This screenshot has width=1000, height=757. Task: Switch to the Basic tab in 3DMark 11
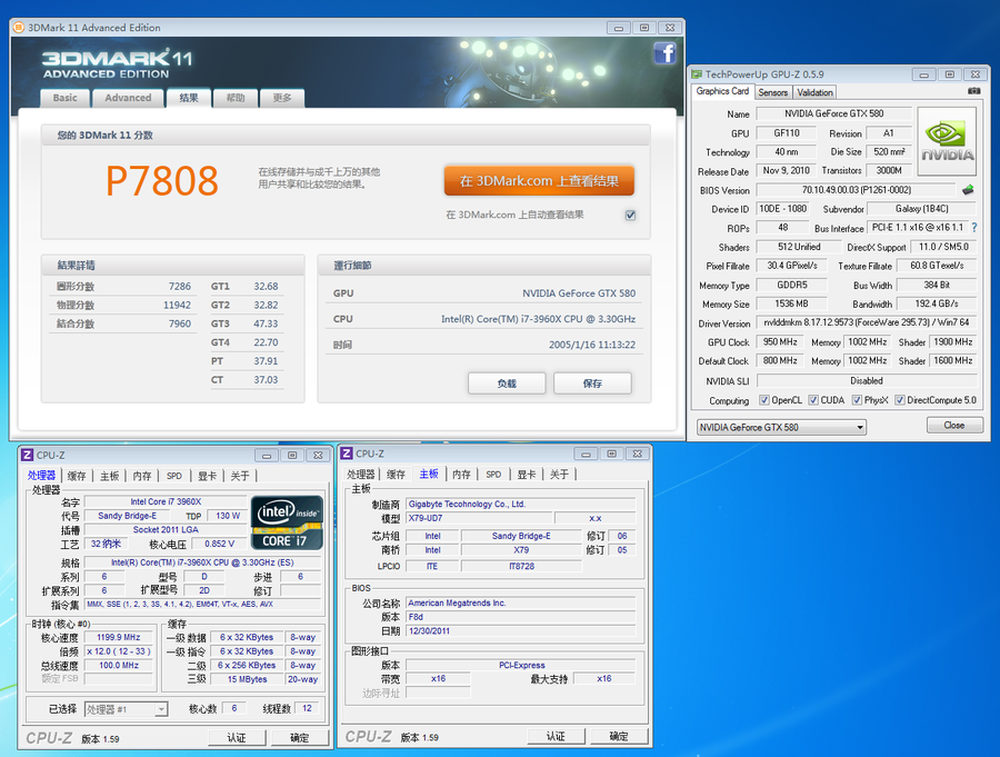[x=65, y=98]
